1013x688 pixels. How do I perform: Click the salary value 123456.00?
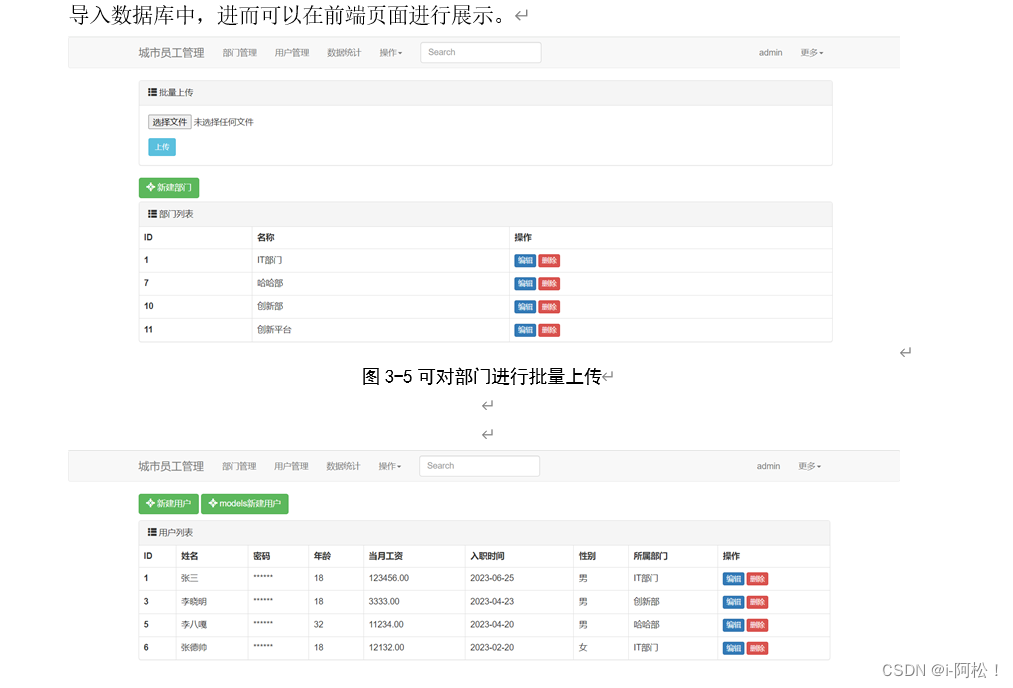click(x=389, y=578)
